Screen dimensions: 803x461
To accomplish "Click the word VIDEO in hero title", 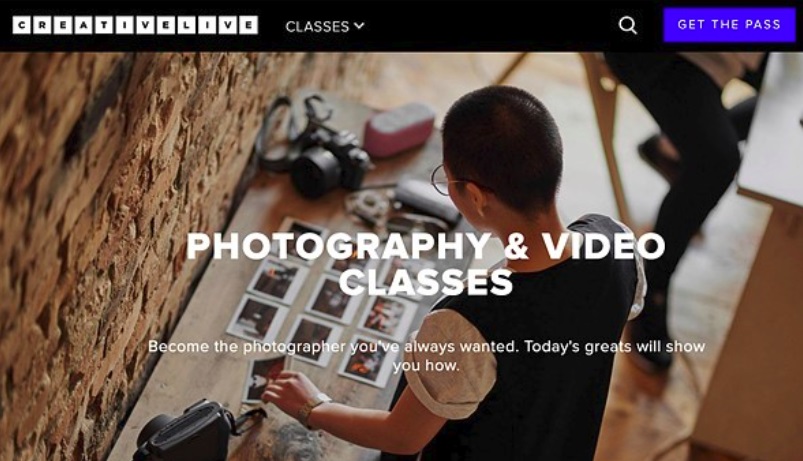I will pyautogui.click(x=604, y=246).
